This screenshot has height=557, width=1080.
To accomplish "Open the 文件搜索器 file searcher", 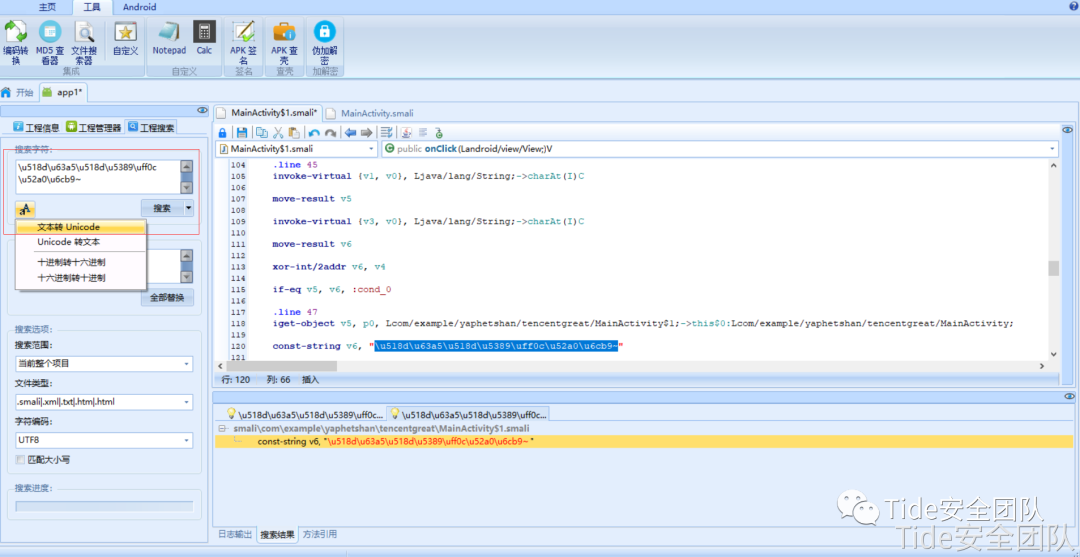I will pos(84,43).
